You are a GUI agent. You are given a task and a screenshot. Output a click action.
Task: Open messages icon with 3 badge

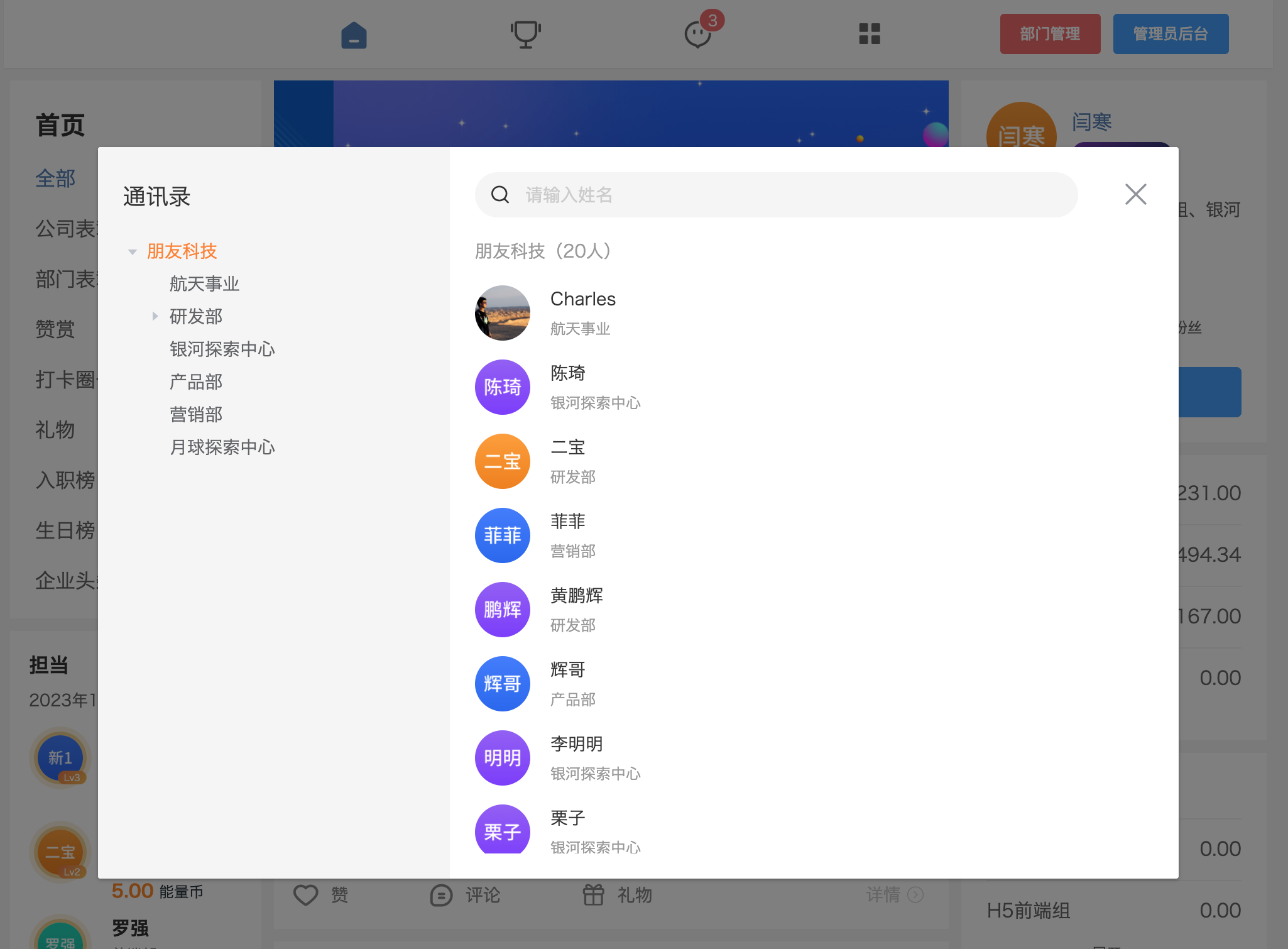click(x=697, y=35)
